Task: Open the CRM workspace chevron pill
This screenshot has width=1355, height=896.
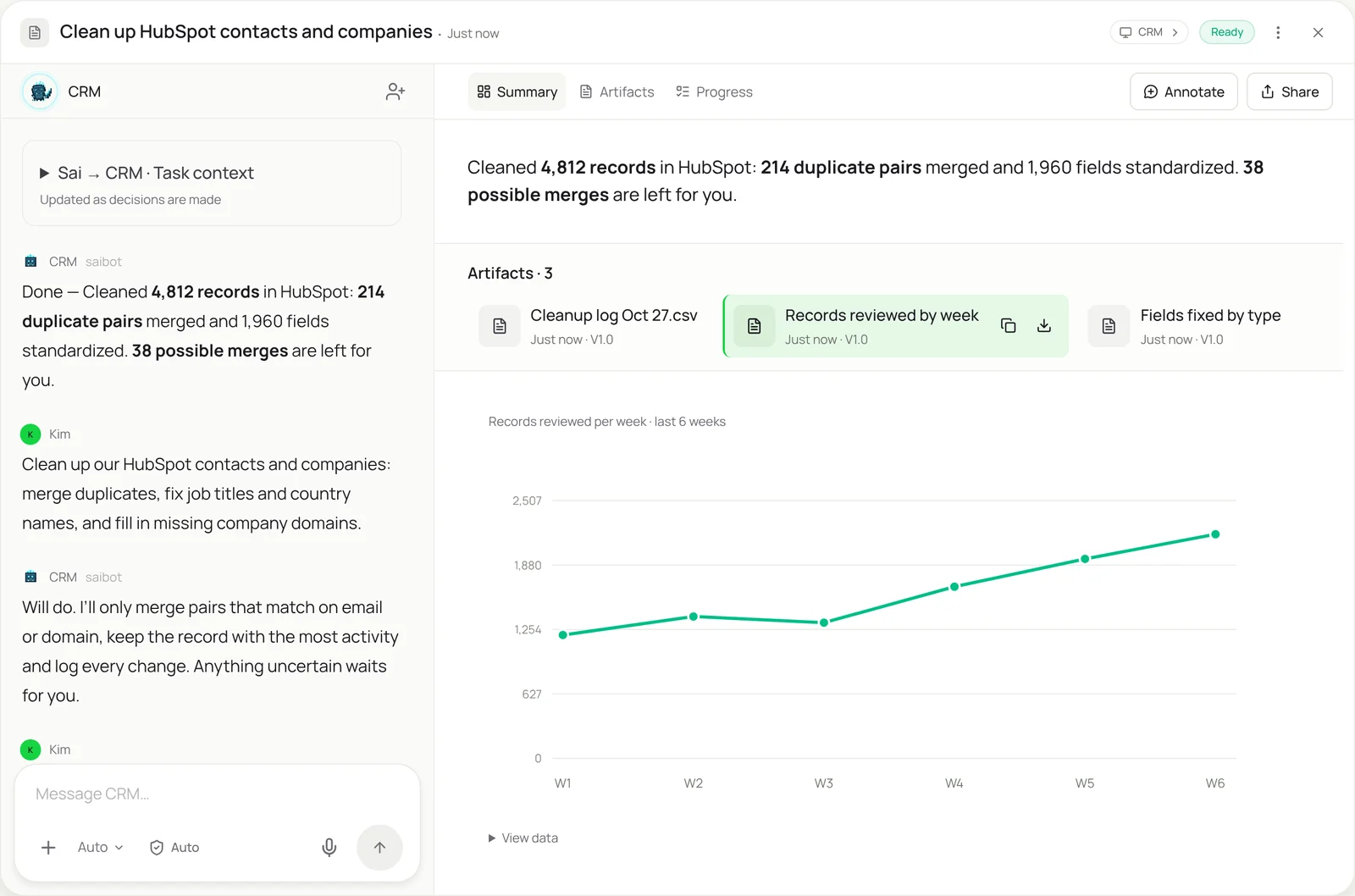Action: (1149, 32)
